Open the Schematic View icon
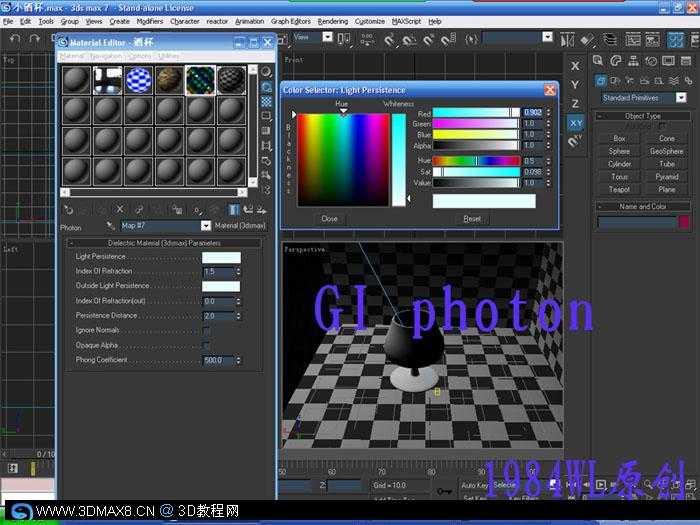This screenshot has height=525, width=700. [652, 40]
